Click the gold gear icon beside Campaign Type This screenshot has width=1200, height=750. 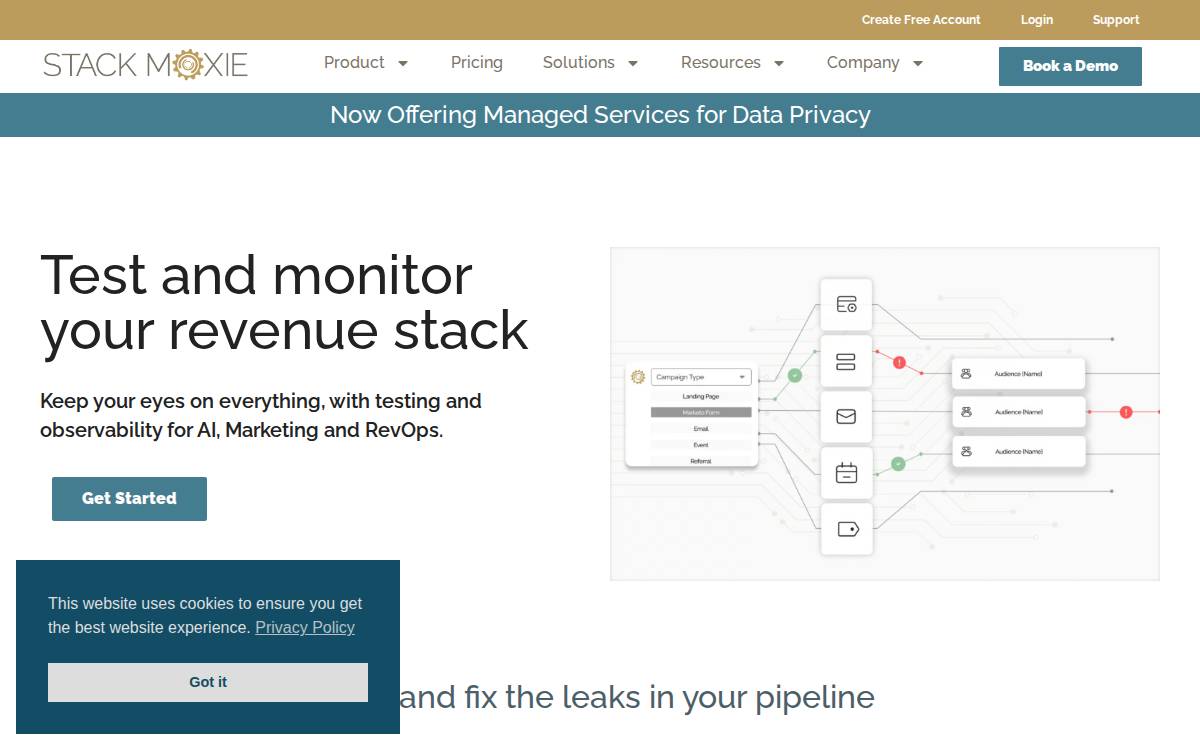[x=638, y=377]
